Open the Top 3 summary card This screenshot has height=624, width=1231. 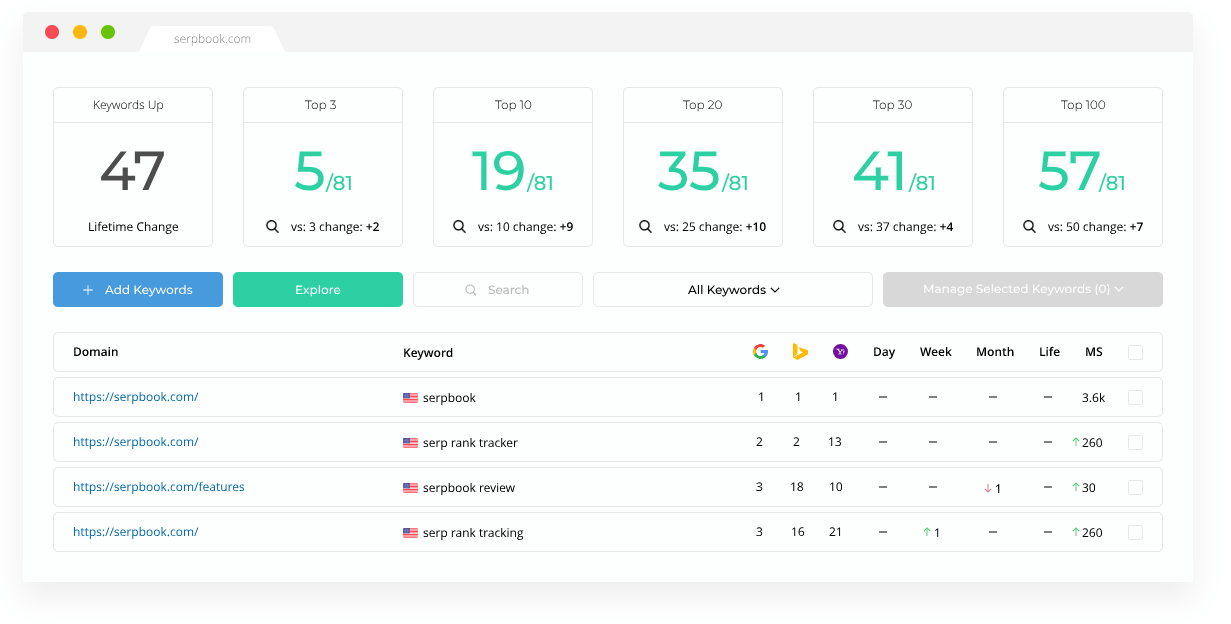tap(323, 167)
